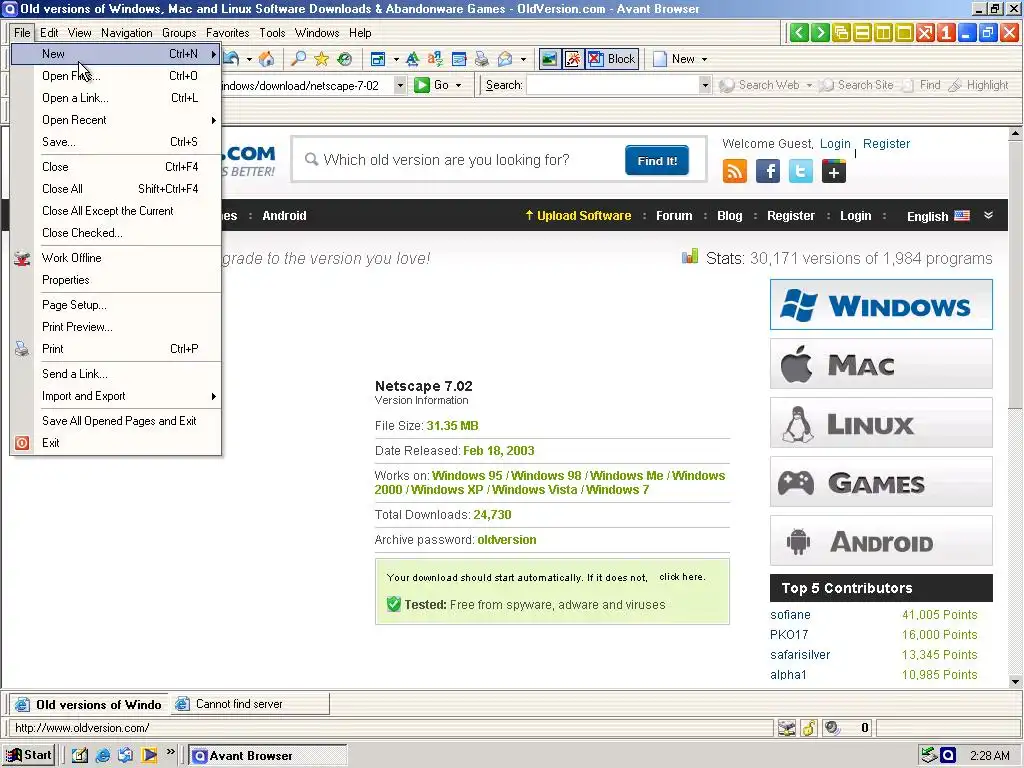Click the orange RSS feed icon
1024x768 pixels.
(x=735, y=171)
